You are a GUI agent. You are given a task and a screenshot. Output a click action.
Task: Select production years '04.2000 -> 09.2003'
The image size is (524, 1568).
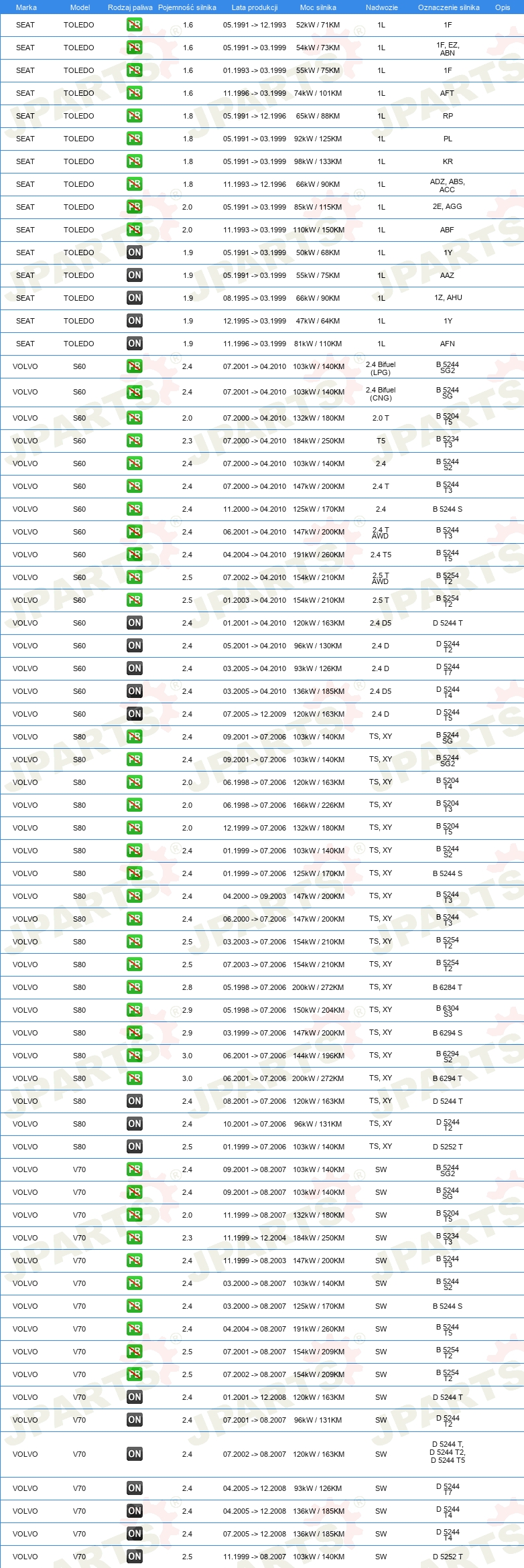tap(255, 896)
